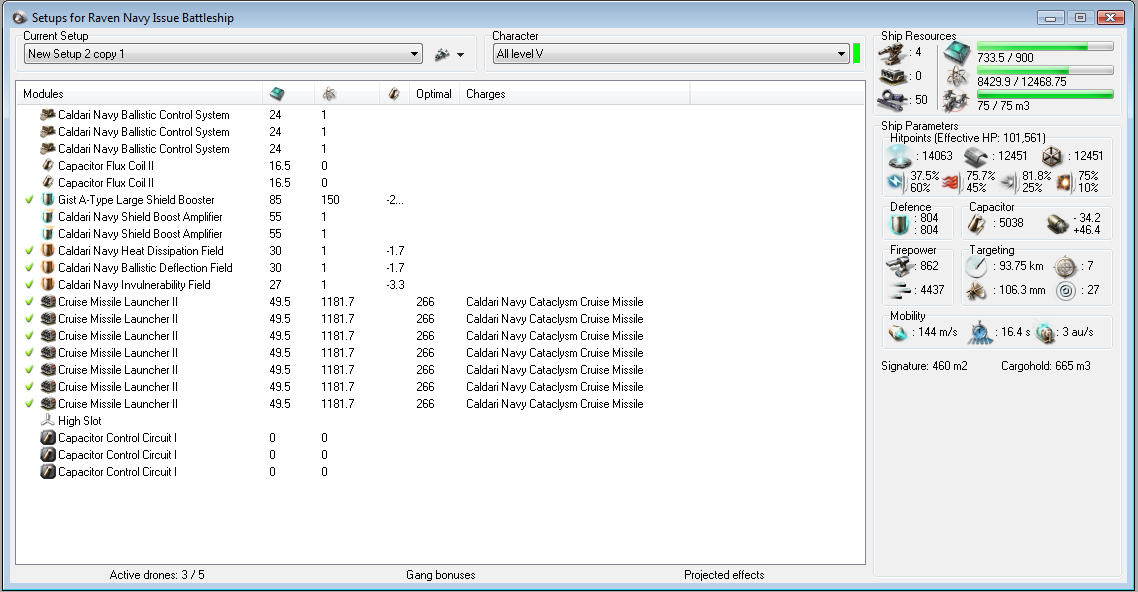1138x592 pixels.
Task: Click Caldari Navy Invulnerability Field module icon
Action: [48, 284]
